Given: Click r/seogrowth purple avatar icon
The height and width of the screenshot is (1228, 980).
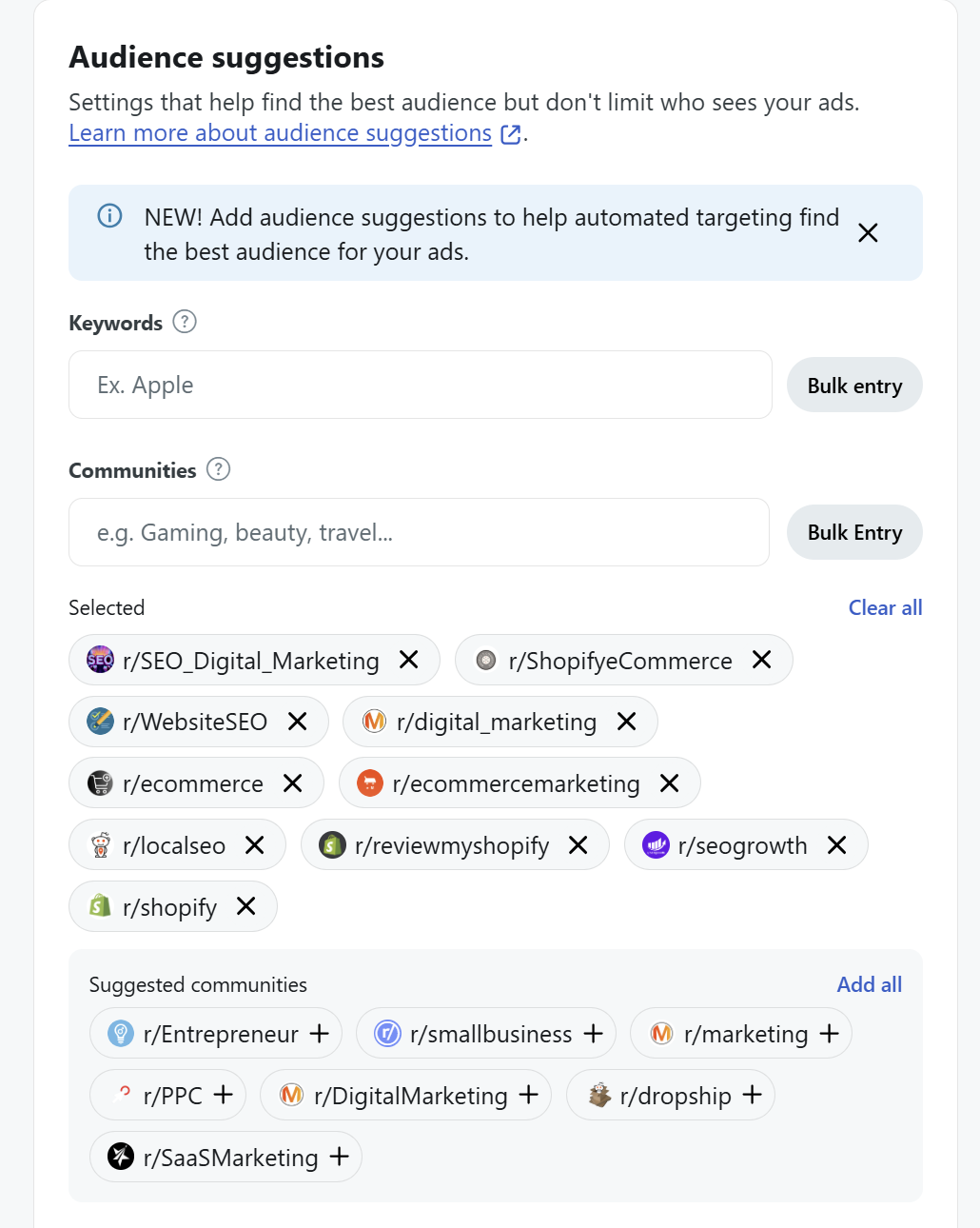Looking at the screenshot, I should [x=656, y=844].
